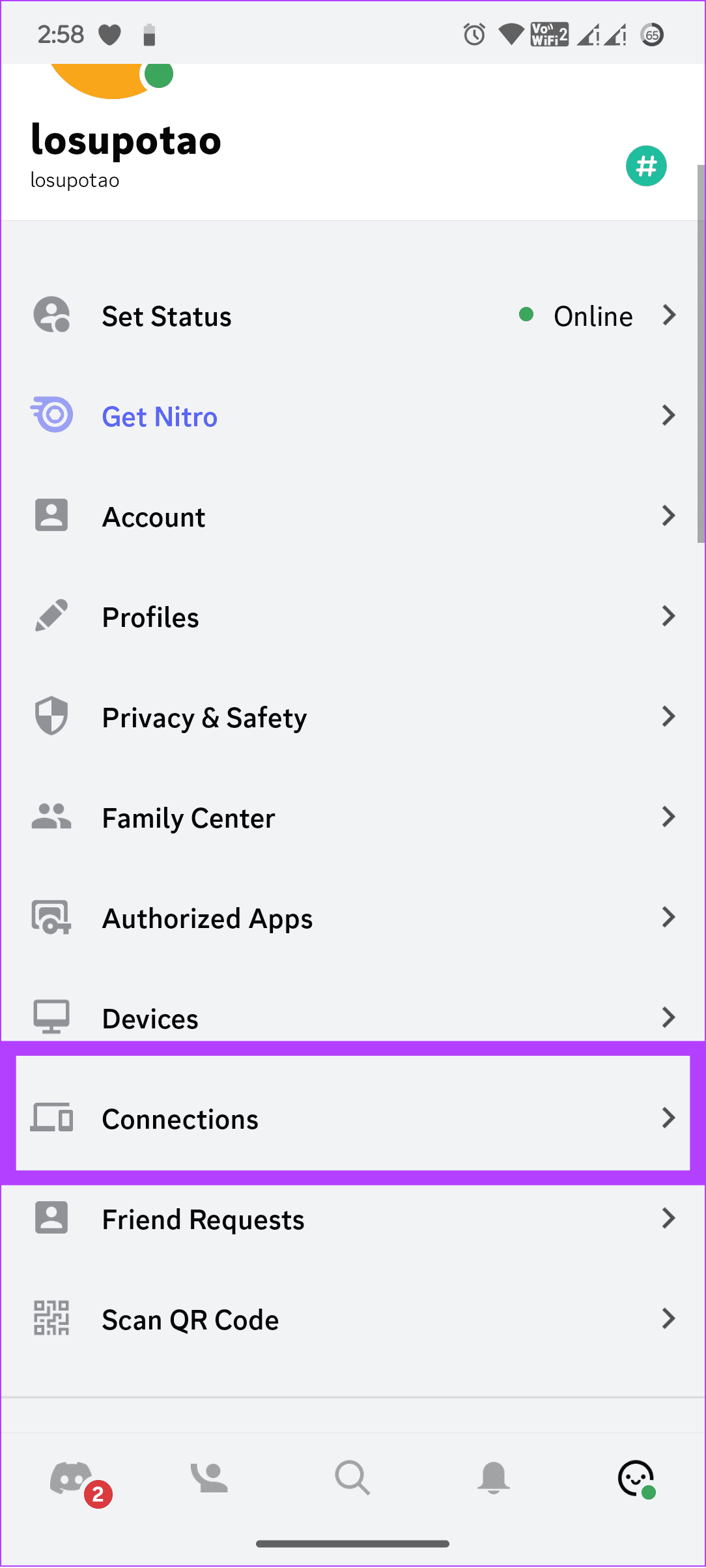Click the vertical scrollbar on right edge
Screen dimensions: 706x1568
[x=701, y=353]
